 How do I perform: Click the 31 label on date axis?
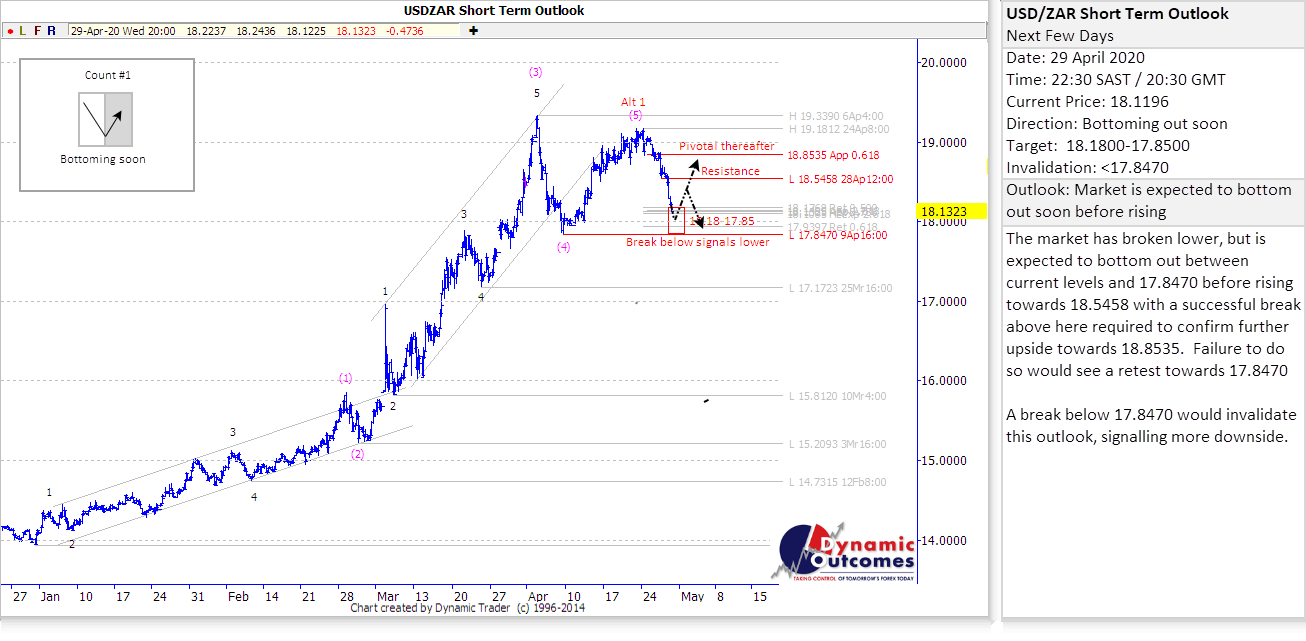pyautogui.click(x=196, y=596)
